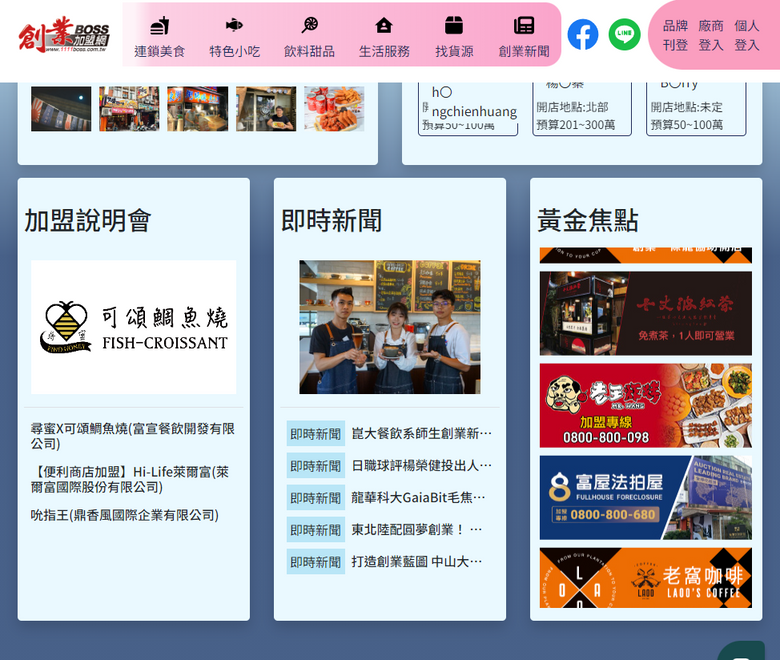Click the 創業BOSS加盟網 site logo
Viewport: 780px width, 660px height.
point(64,34)
